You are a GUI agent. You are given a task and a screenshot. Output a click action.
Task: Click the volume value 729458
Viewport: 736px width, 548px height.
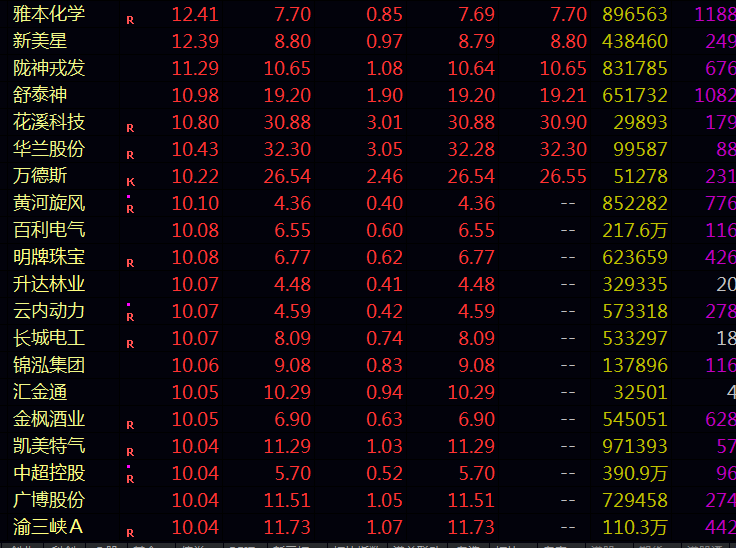[x=635, y=501]
